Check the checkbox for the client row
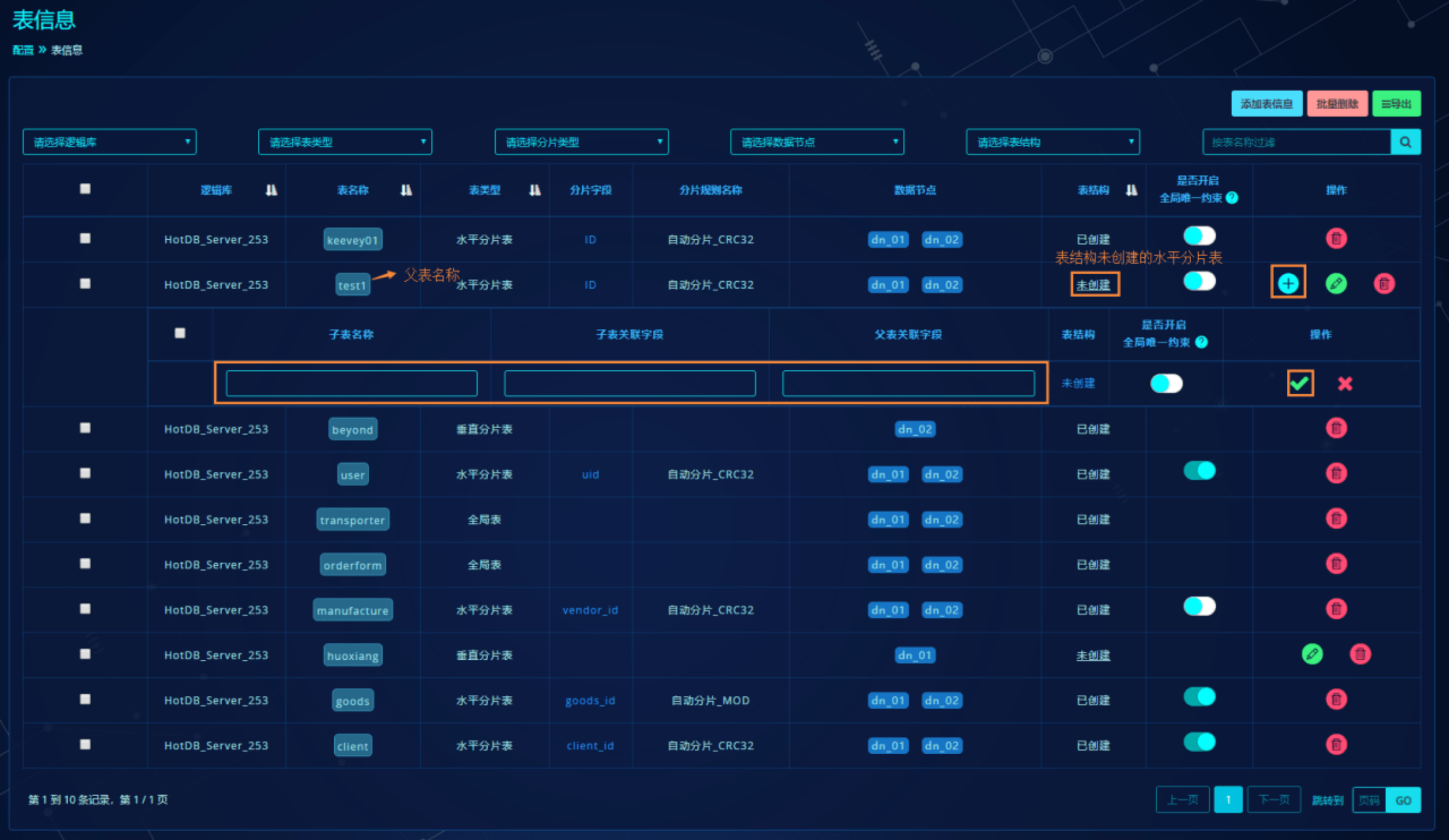The width and height of the screenshot is (1449, 840). [x=85, y=744]
